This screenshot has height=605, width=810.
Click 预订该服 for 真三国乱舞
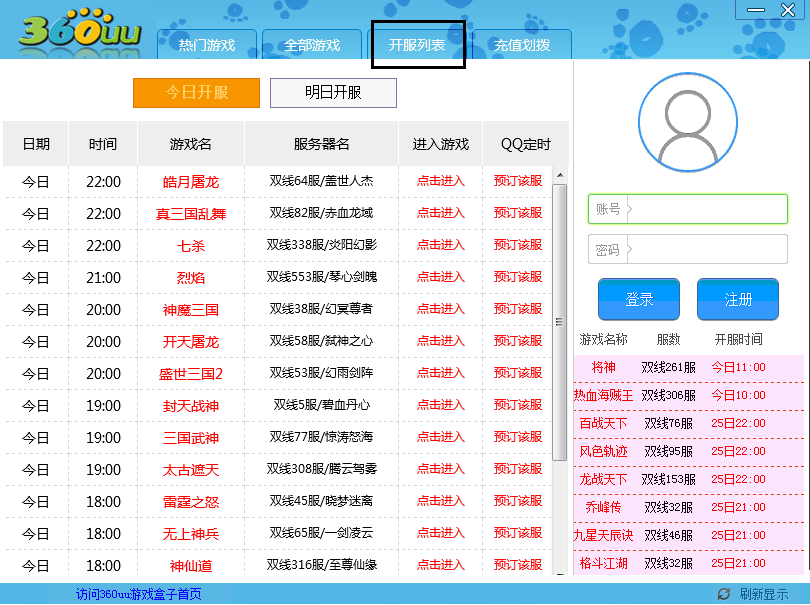pos(518,213)
